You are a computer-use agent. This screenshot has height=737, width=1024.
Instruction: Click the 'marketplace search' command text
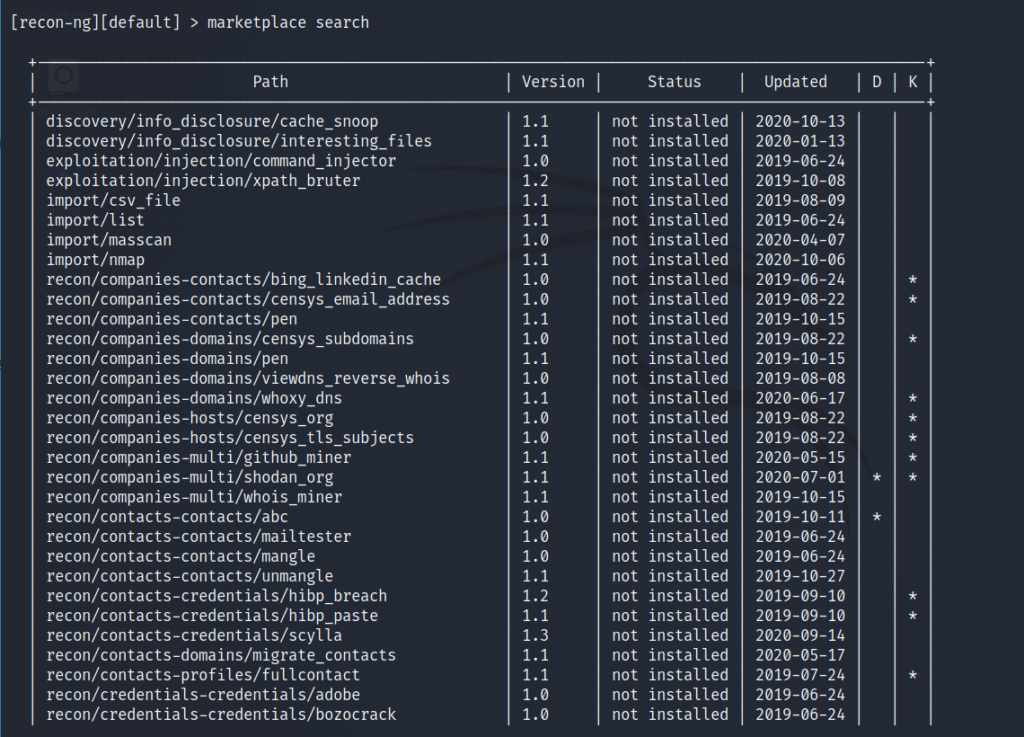pyautogui.click(x=288, y=23)
